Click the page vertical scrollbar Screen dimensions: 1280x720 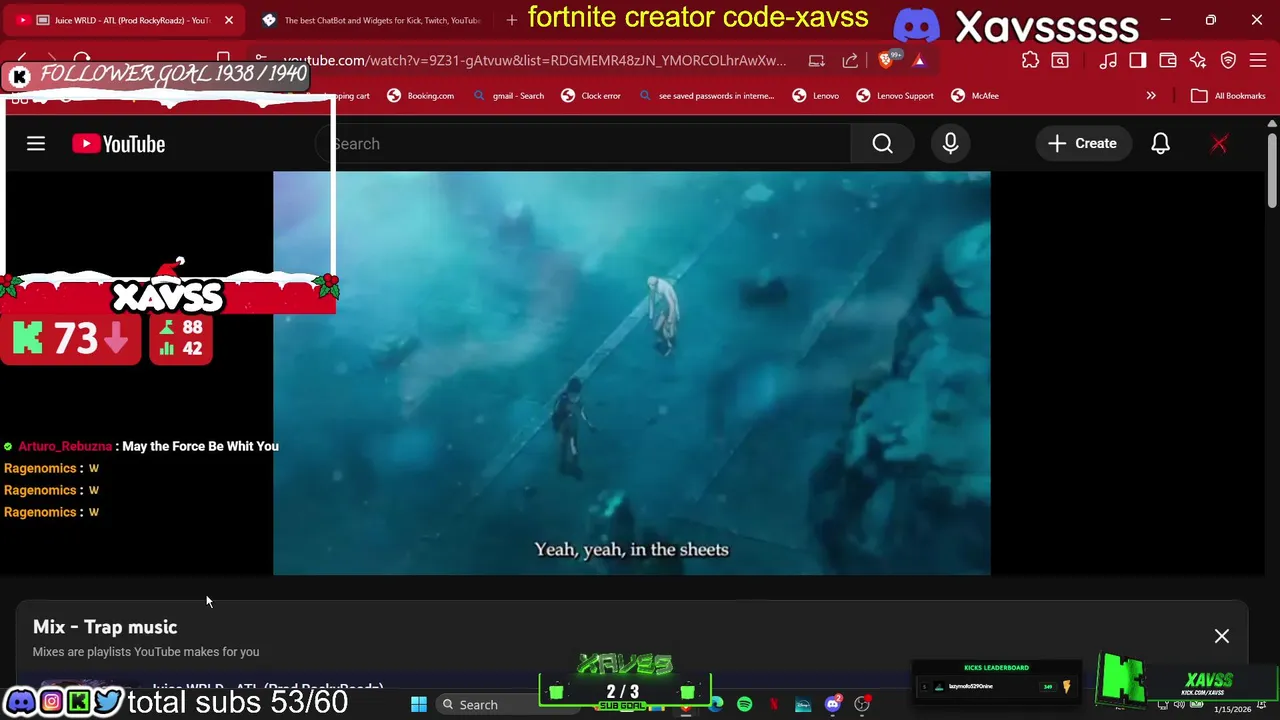[1272, 170]
